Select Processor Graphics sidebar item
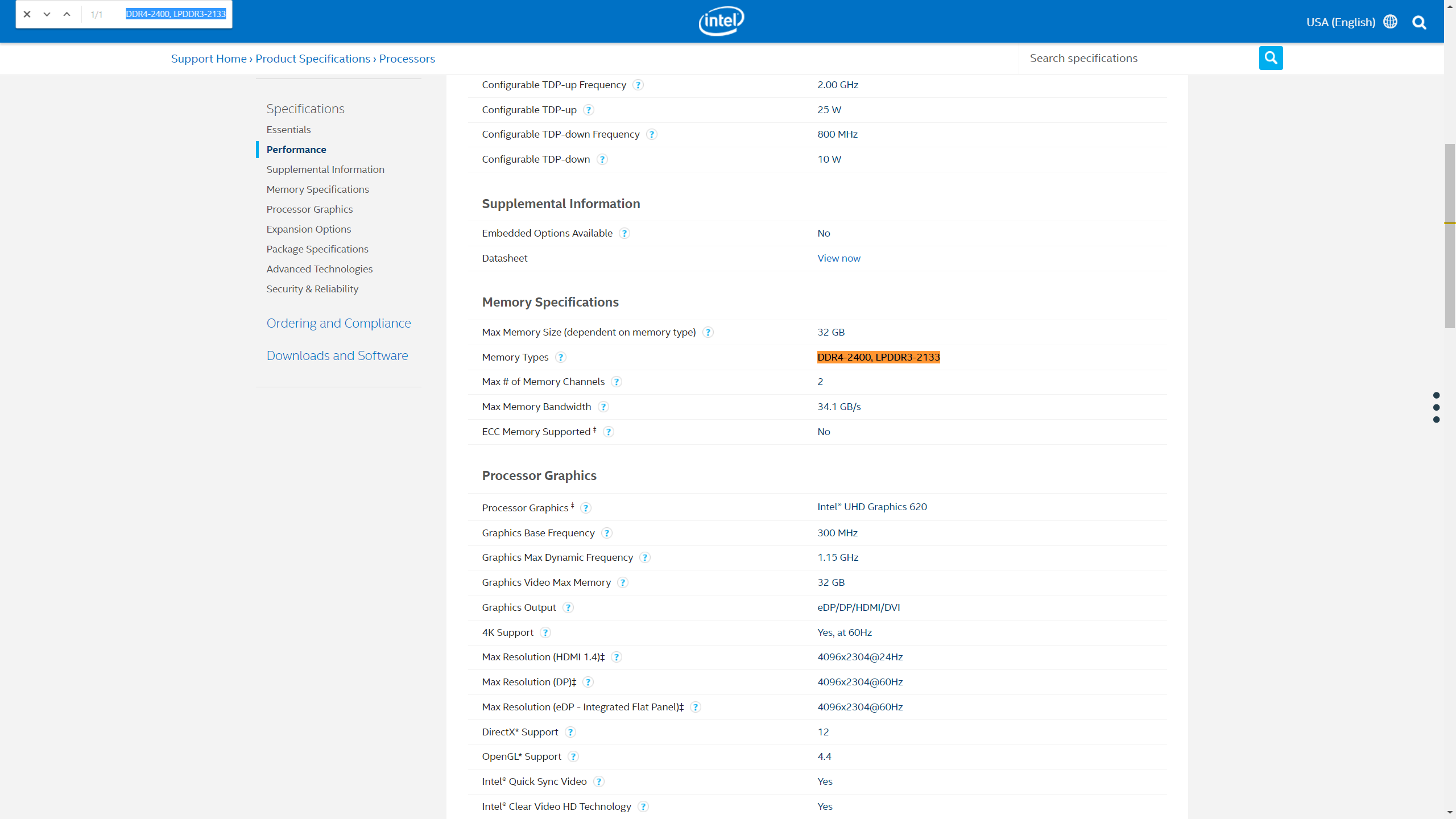 point(309,209)
